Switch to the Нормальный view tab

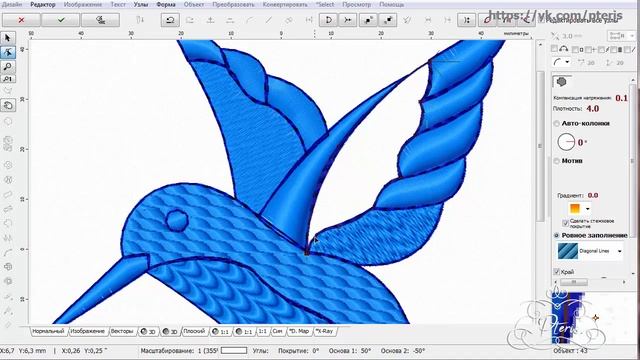click(48, 331)
